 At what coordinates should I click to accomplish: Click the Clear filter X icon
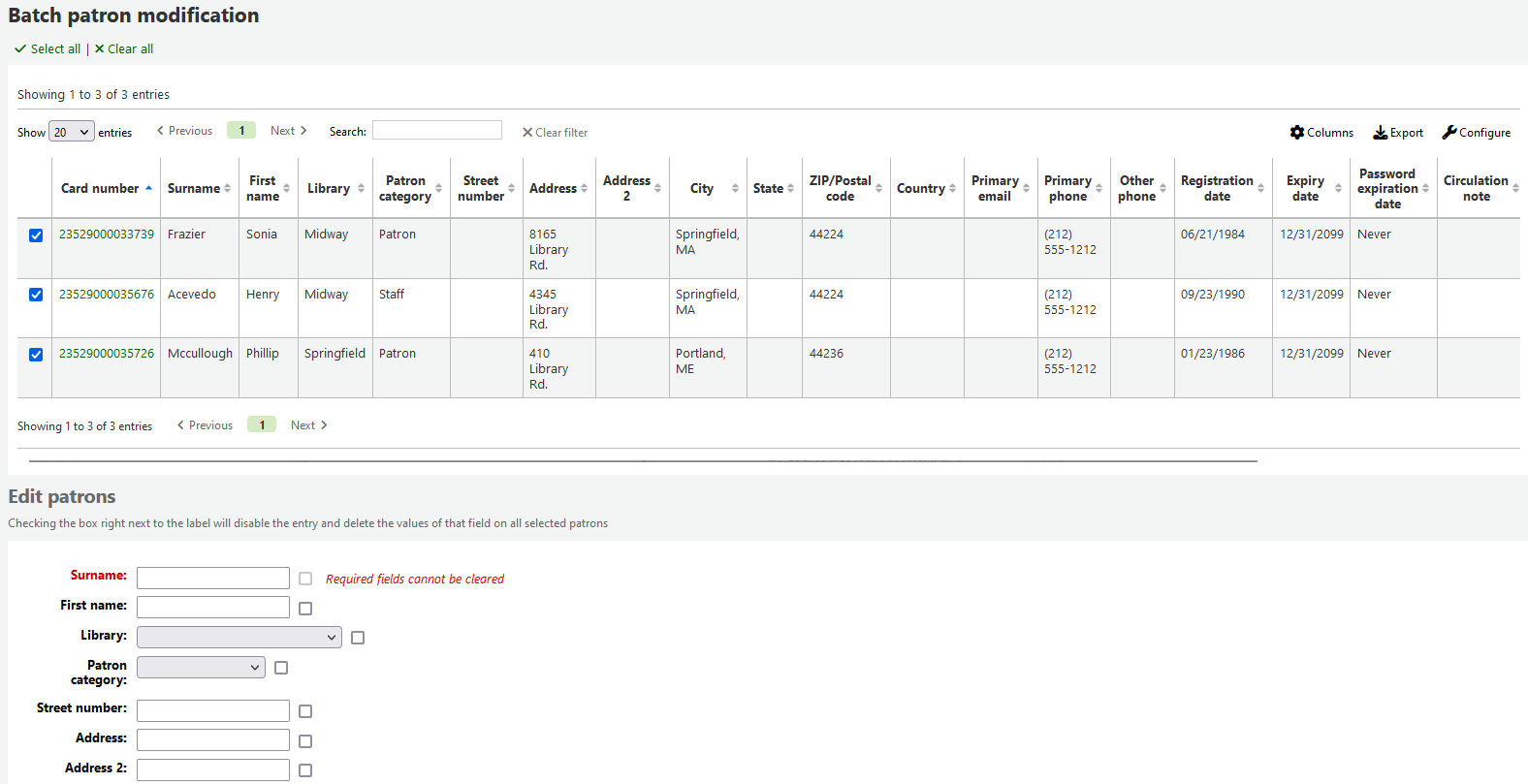[527, 133]
